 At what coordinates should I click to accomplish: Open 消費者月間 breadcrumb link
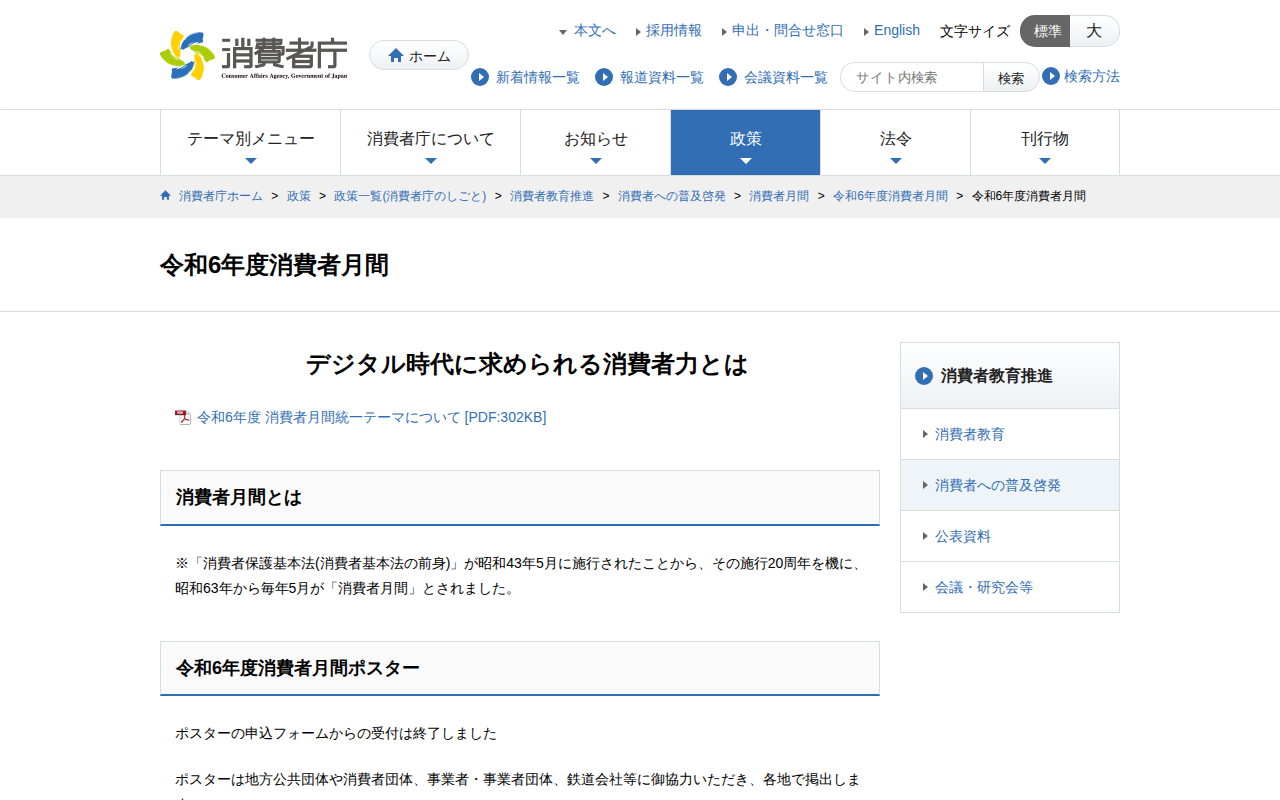click(779, 196)
